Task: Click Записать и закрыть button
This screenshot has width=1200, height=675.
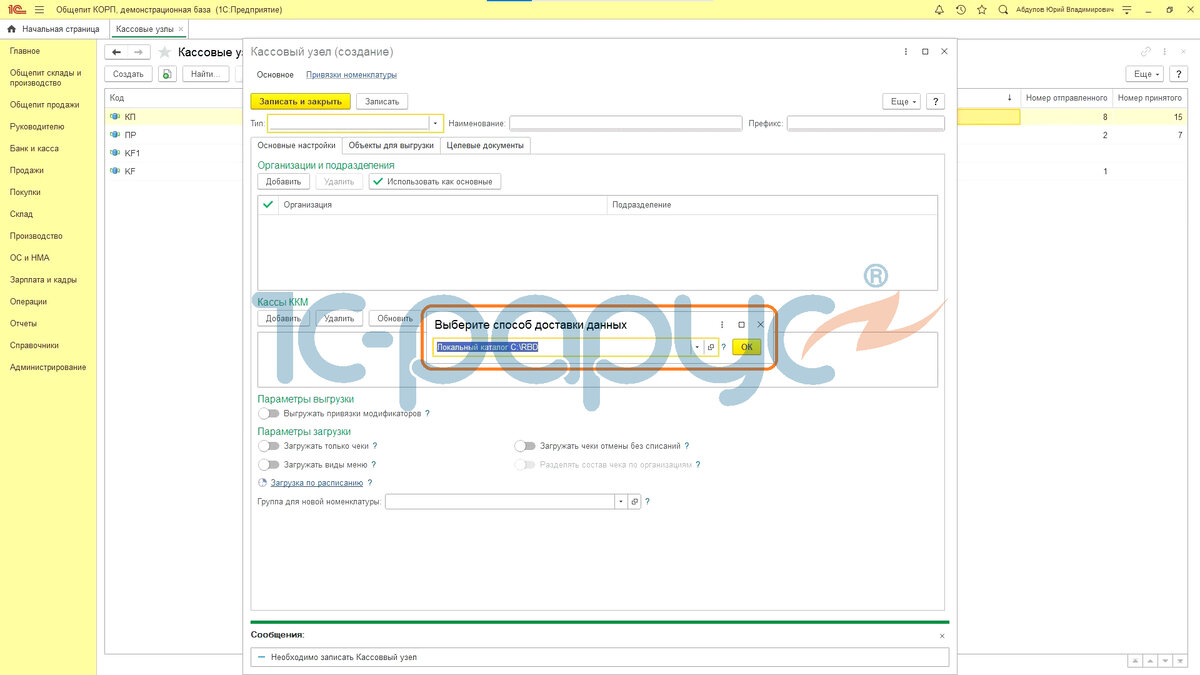Action: (300, 101)
